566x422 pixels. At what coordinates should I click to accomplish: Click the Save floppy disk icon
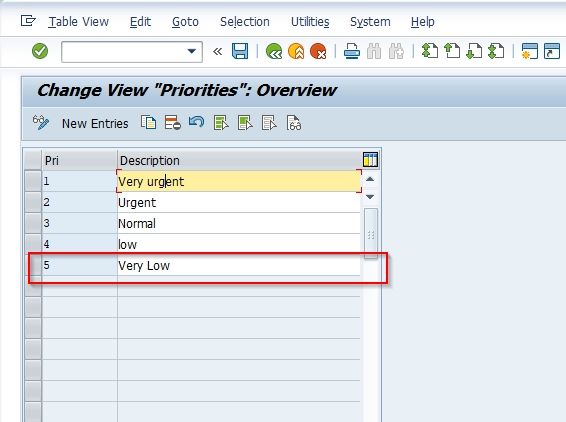240,51
